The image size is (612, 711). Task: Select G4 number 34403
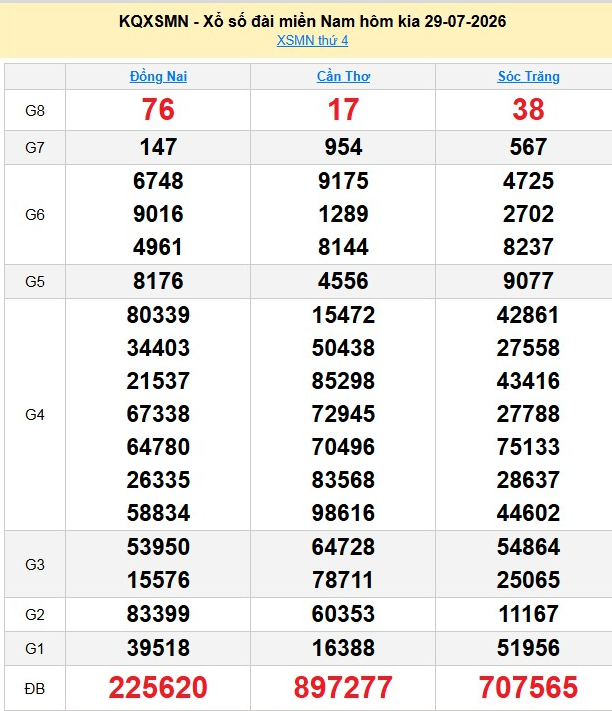click(158, 348)
